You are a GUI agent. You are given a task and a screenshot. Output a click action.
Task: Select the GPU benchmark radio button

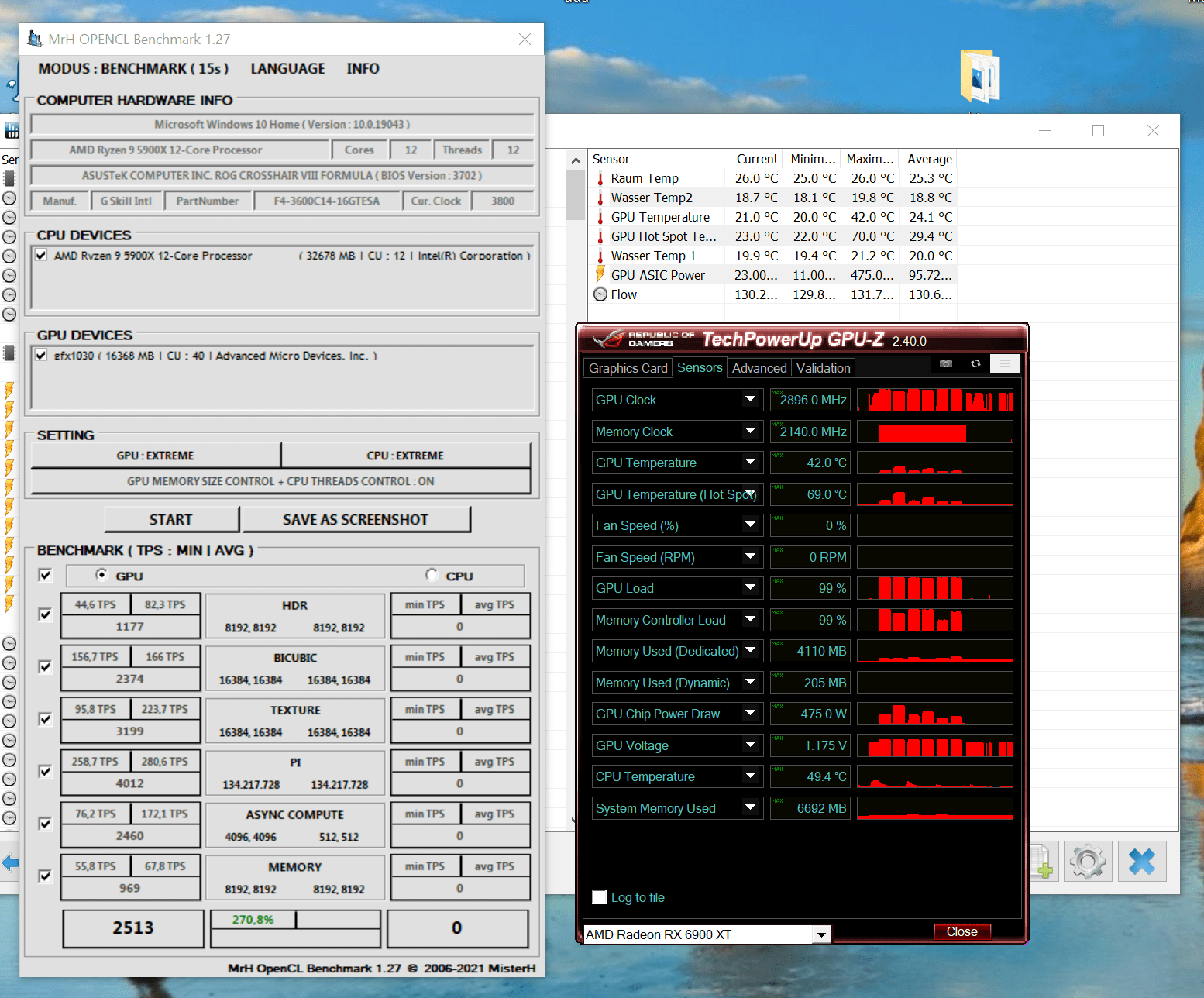click(x=101, y=574)
